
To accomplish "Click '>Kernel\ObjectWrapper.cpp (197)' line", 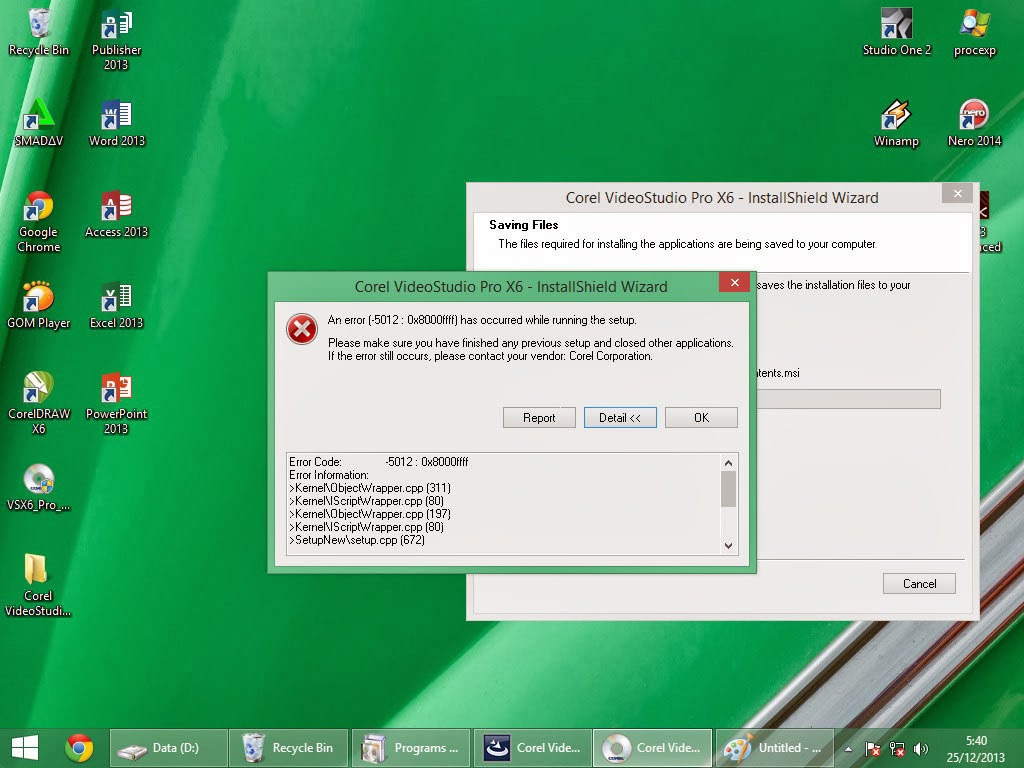I will (x=370, y=514).
